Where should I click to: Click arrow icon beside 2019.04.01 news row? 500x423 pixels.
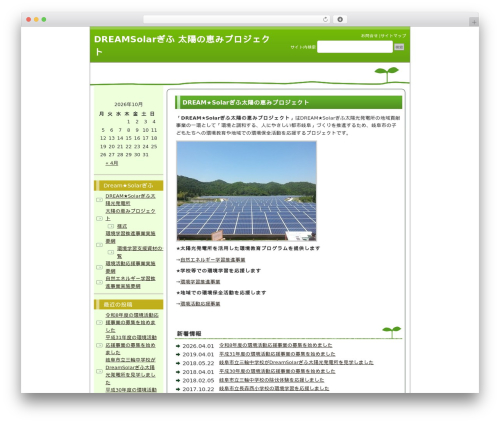pos(178,355)
